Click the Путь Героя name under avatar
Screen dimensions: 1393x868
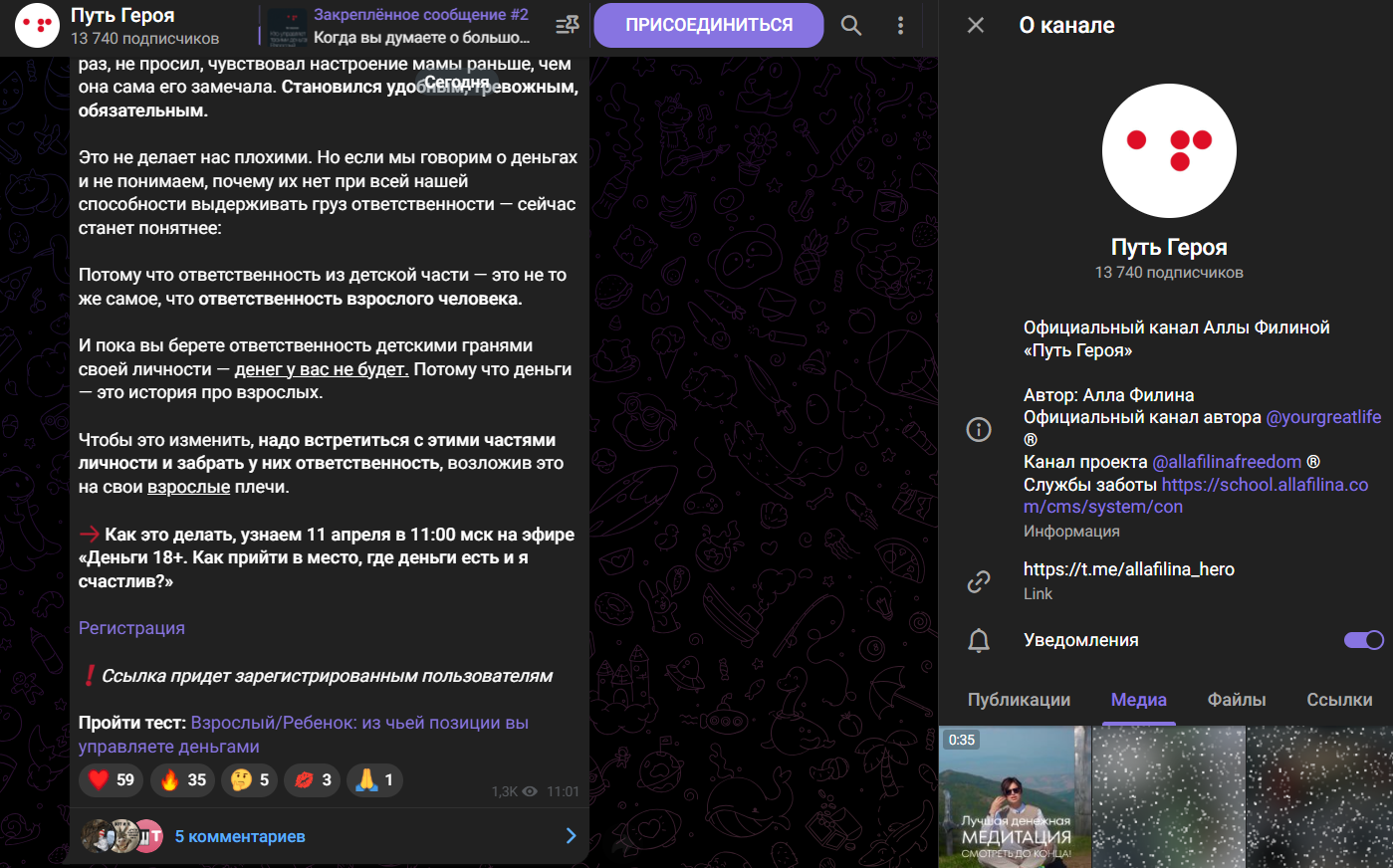click(x=1169, y=247)
